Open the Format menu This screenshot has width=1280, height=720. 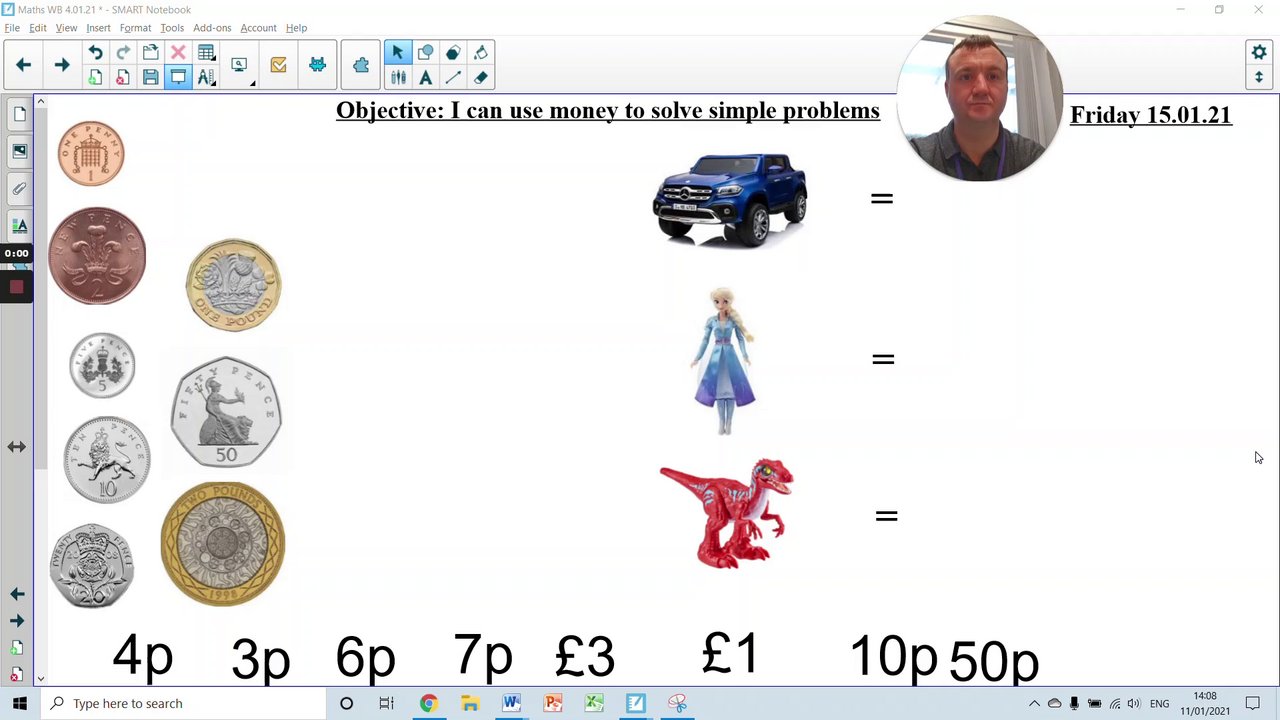(x=135, y=28)
